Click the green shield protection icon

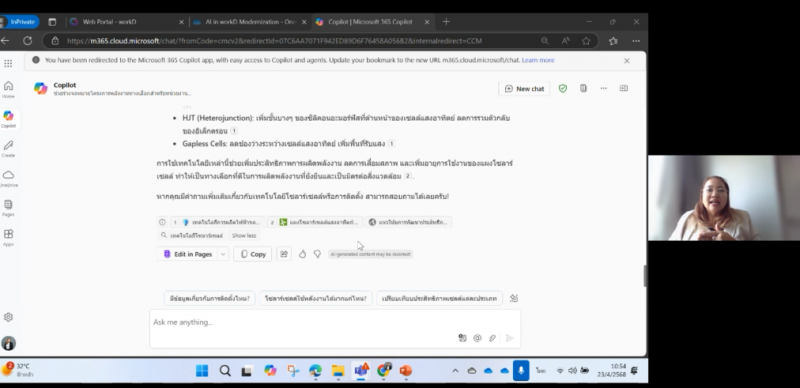[x=563, y=88]
